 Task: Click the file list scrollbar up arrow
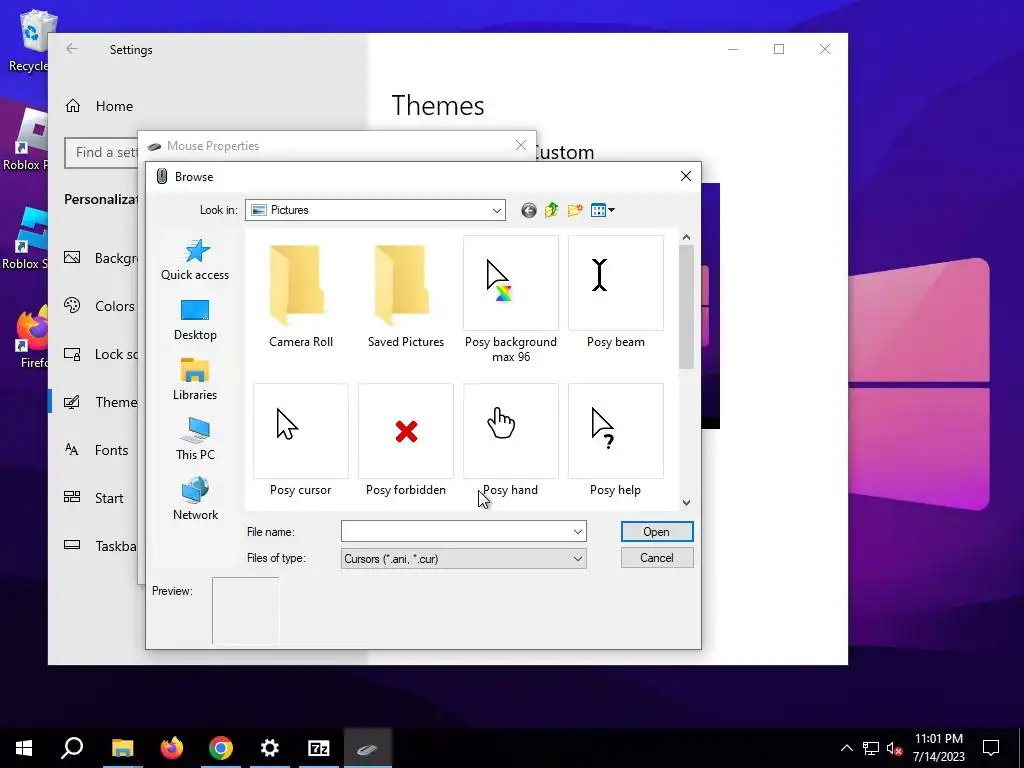686,237
